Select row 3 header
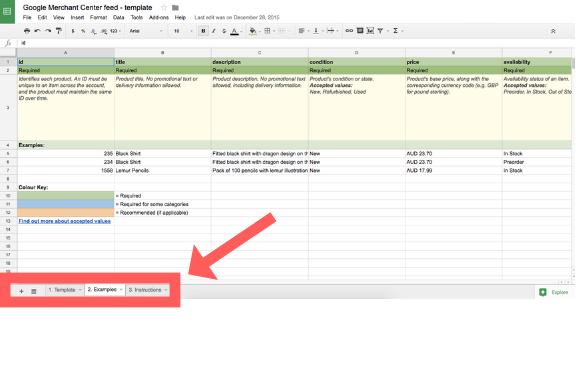The height and width of the screenshot is (384, 576). [x=8, y=107]
